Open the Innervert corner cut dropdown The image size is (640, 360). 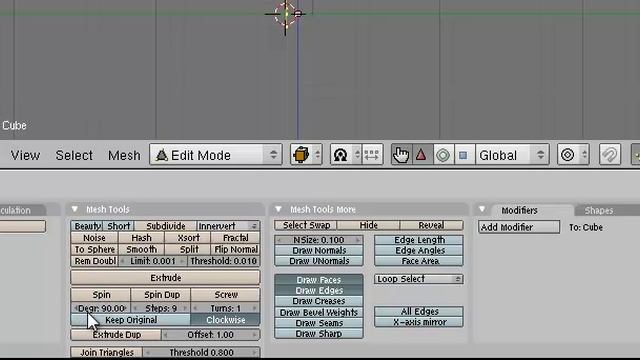(228, 226)
